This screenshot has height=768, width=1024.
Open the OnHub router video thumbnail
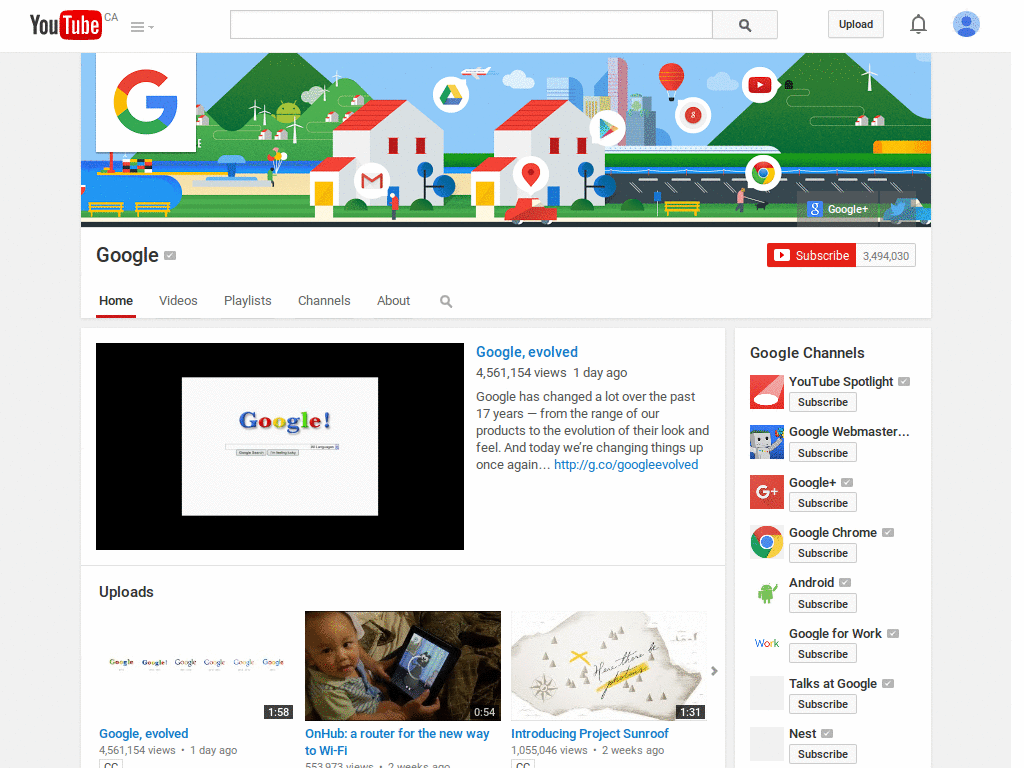click(403, 665)
